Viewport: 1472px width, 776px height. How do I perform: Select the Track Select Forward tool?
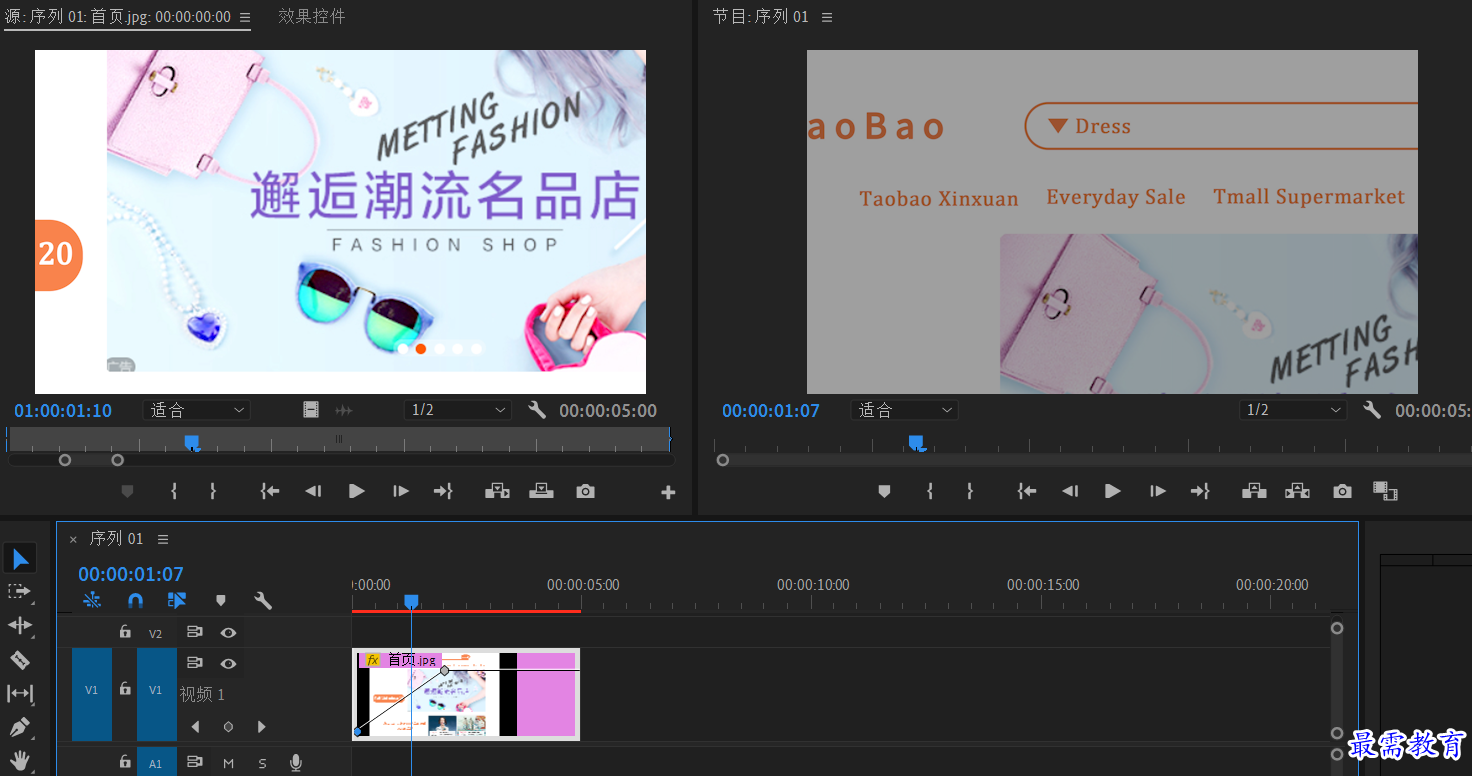point(19,592)
